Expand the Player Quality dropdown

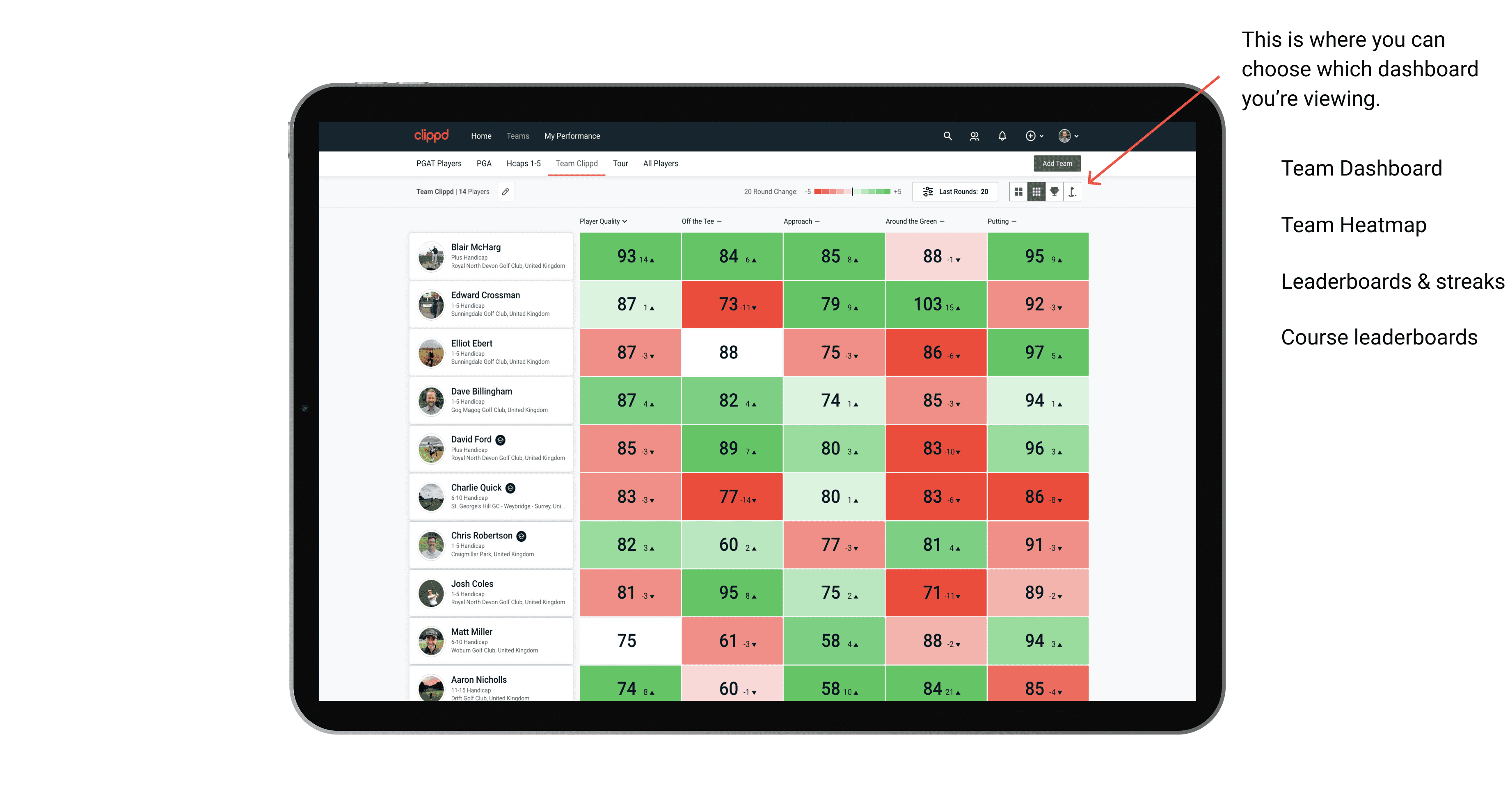click(x=604, y=221)
